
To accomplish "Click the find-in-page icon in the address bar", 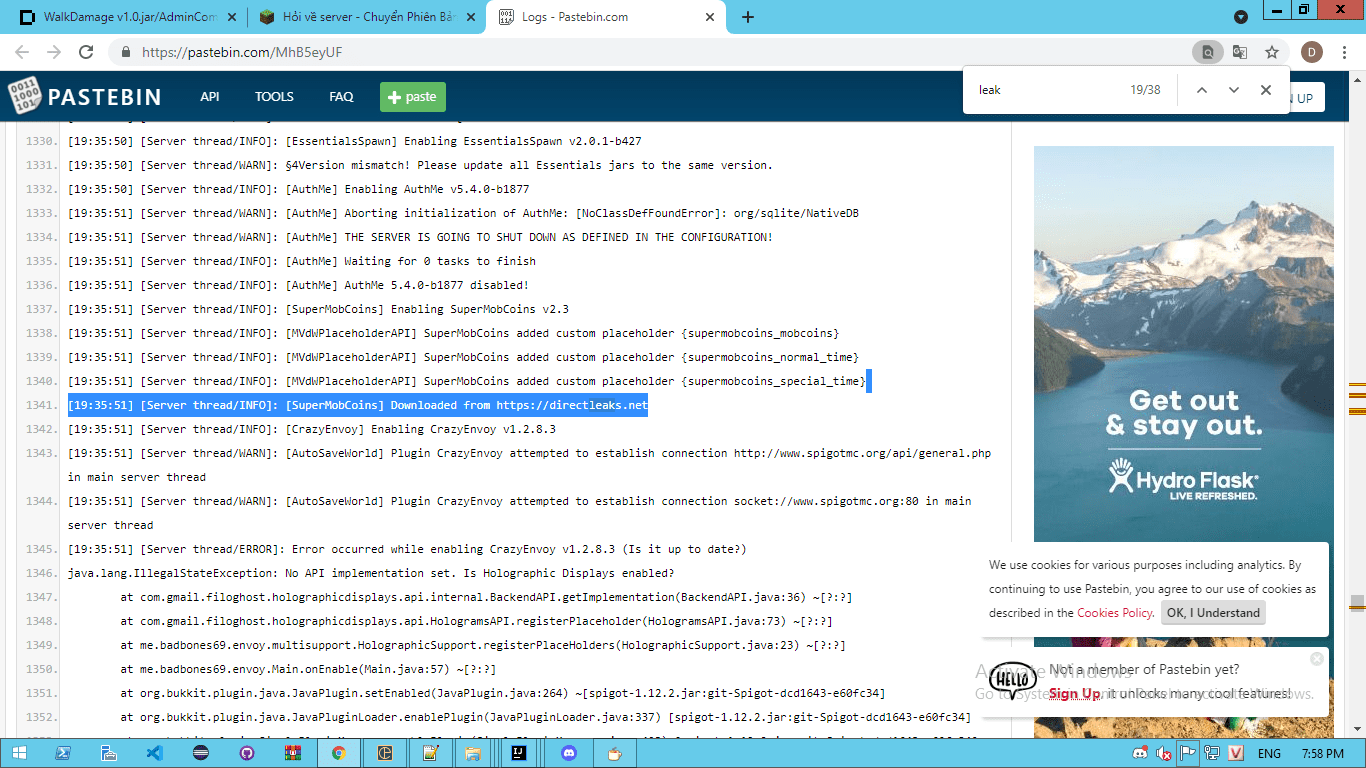I will point(1207,52).
